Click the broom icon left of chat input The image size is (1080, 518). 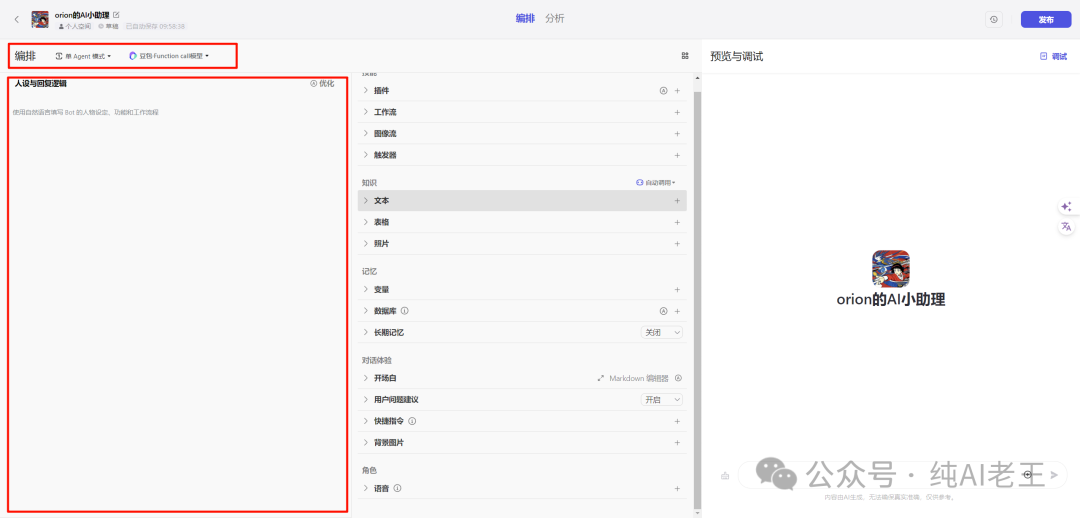pyautogui.click(x=725, y=475)
